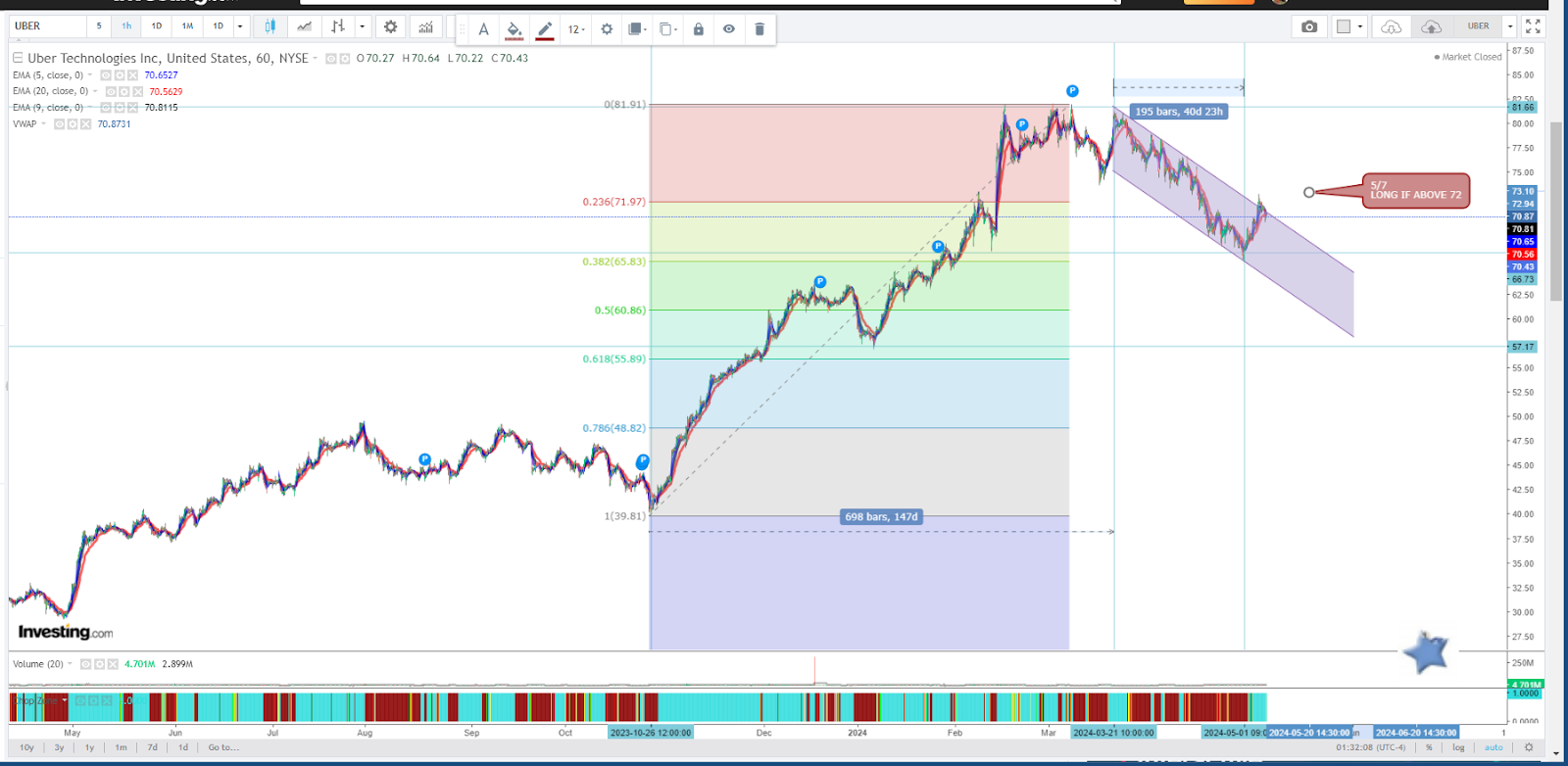Open the chart settings gear

pyautogui.click(x=390, y=26)
